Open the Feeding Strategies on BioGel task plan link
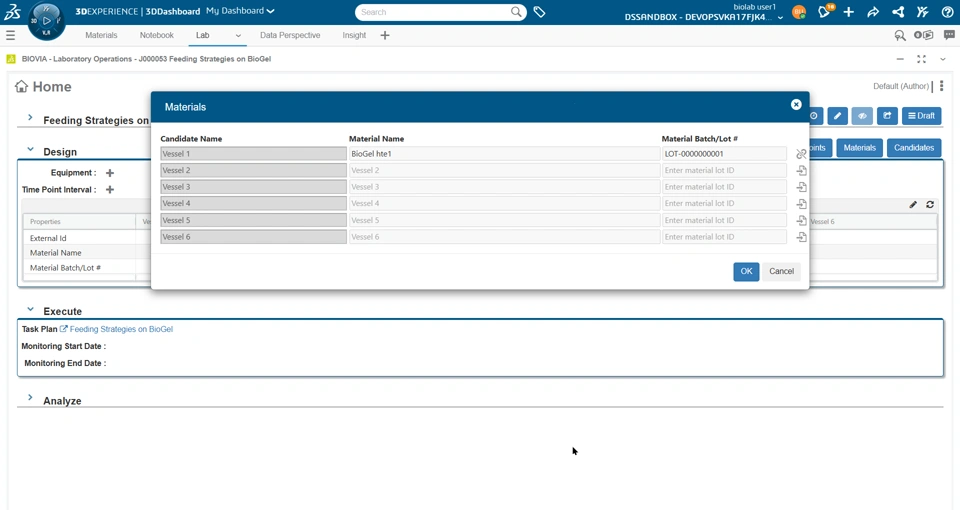The width and height of the screenshot is (960, 510). coord(121,329)
